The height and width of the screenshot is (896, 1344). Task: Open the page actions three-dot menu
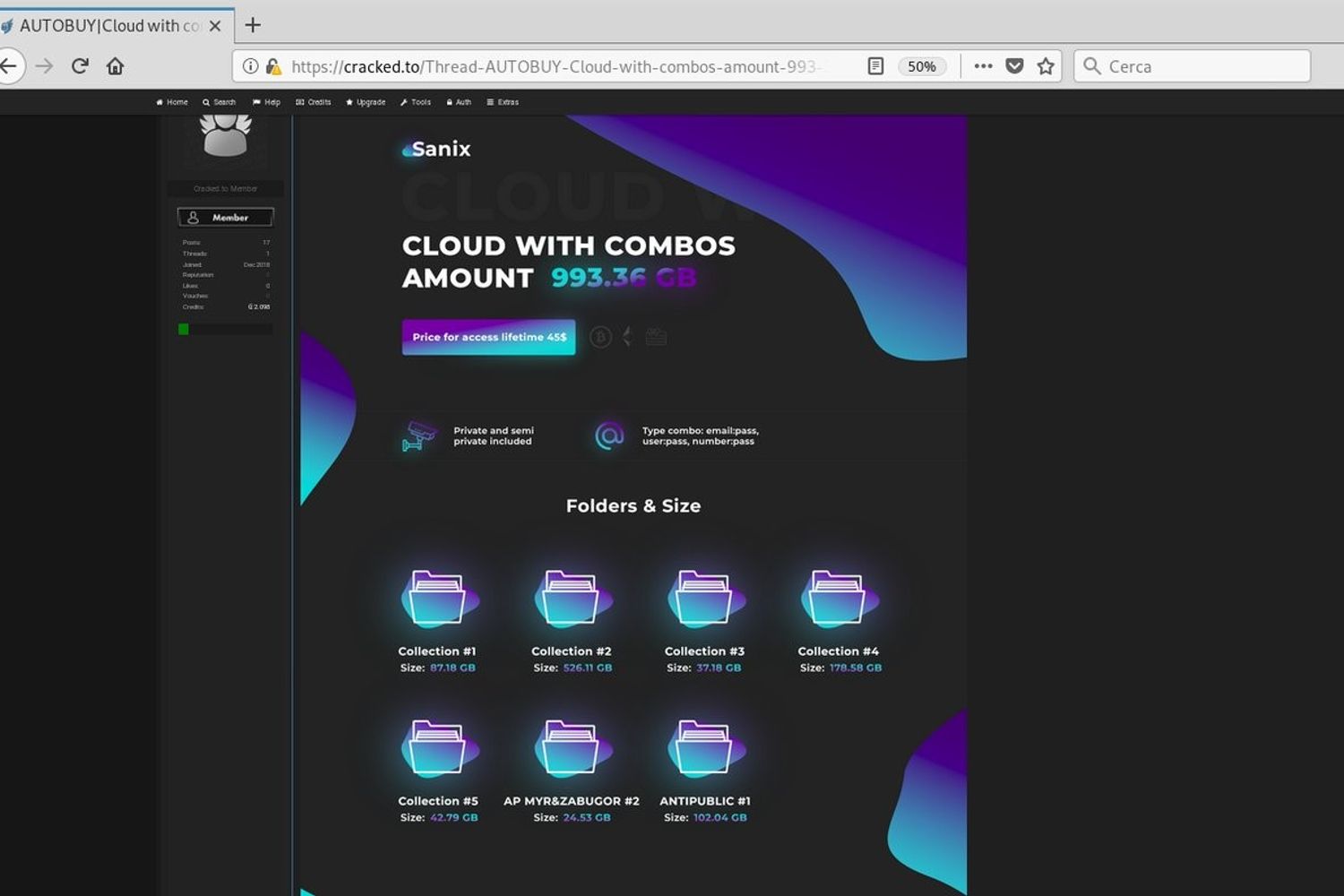click(x=983, y=66)
